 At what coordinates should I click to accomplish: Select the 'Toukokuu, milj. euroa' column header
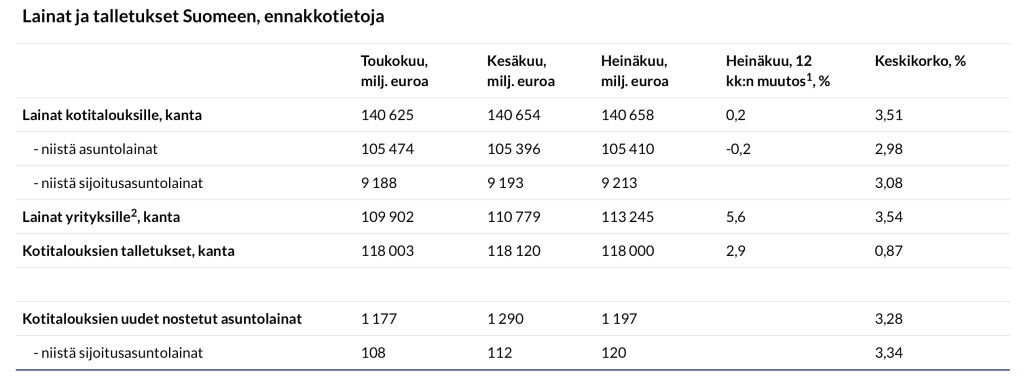pos(394,71)
